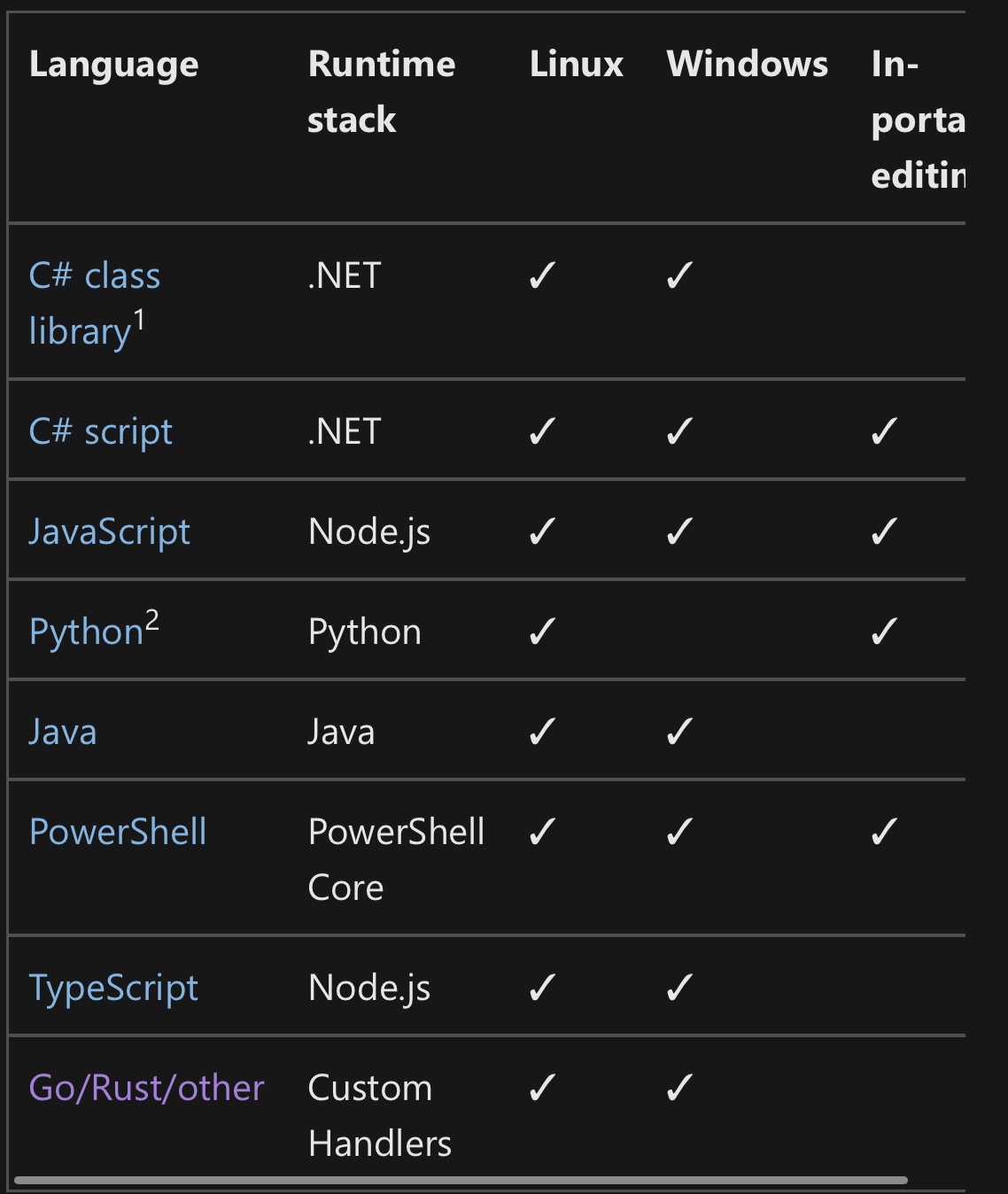Open the C# class library link
Image resolution: width=1008 pixels, height=1194 pixels.
tap(94, 277)
